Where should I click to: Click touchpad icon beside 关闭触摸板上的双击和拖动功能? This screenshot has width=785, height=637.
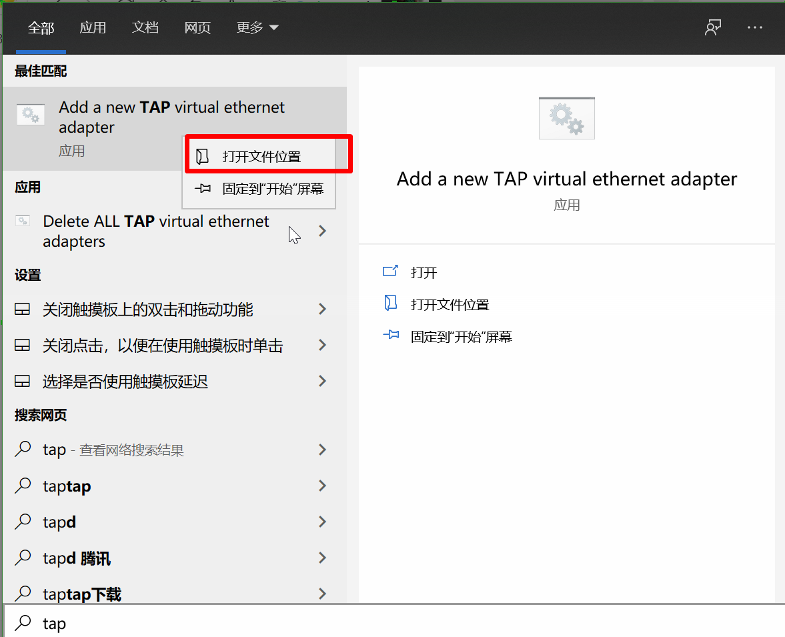click(23, 310)
